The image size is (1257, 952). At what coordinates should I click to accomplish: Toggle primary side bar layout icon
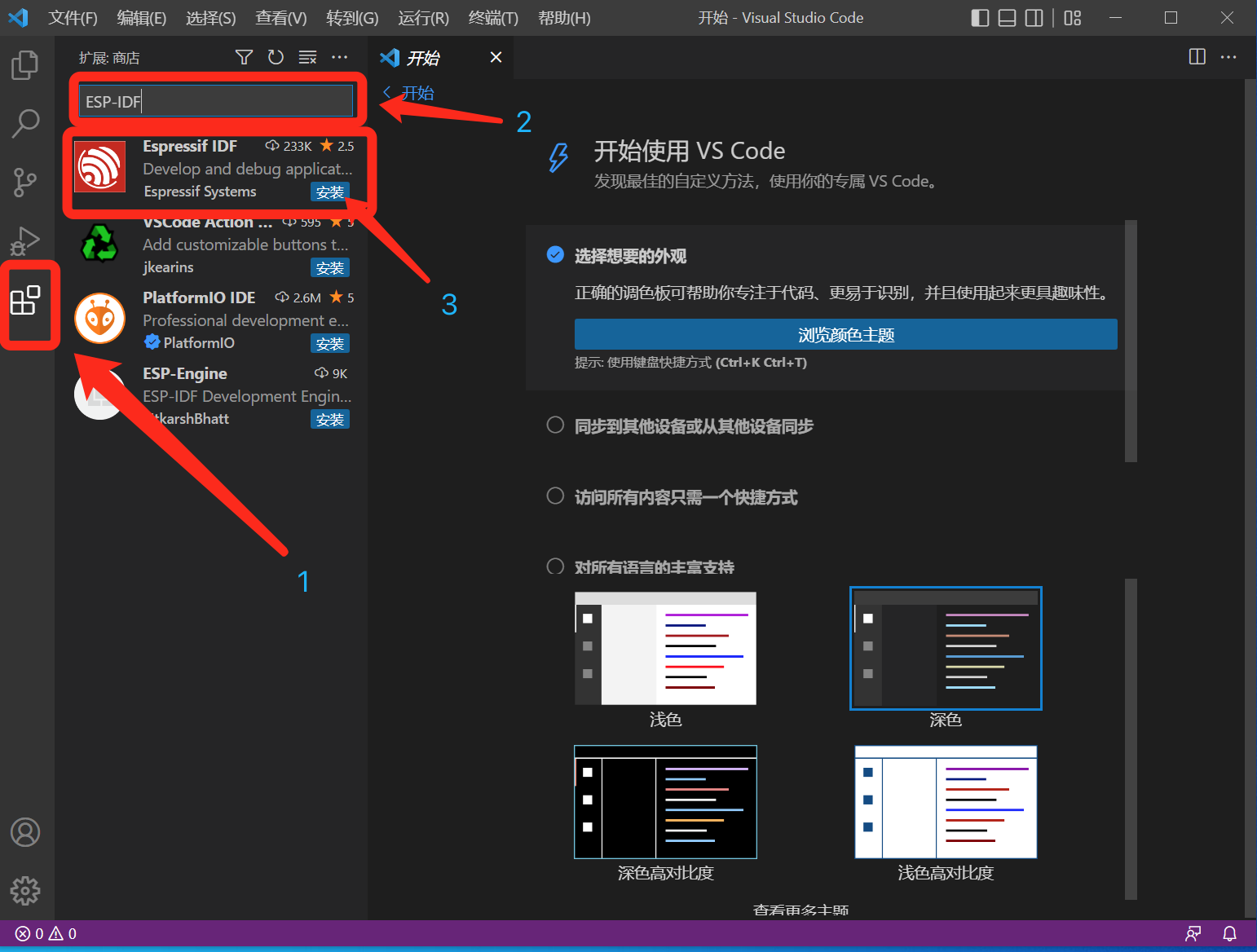pos(980,18)
